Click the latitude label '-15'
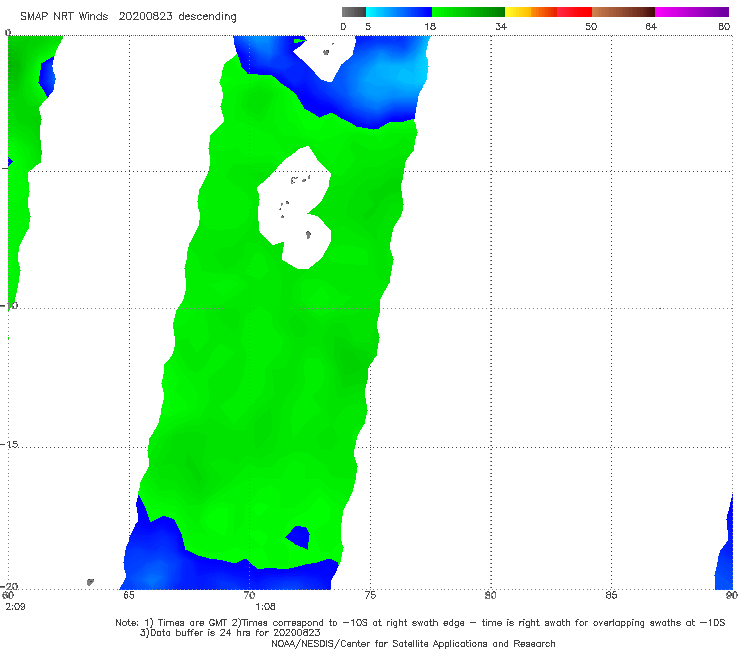Screen dimensions: 740x650 click(x=9, y=444)
